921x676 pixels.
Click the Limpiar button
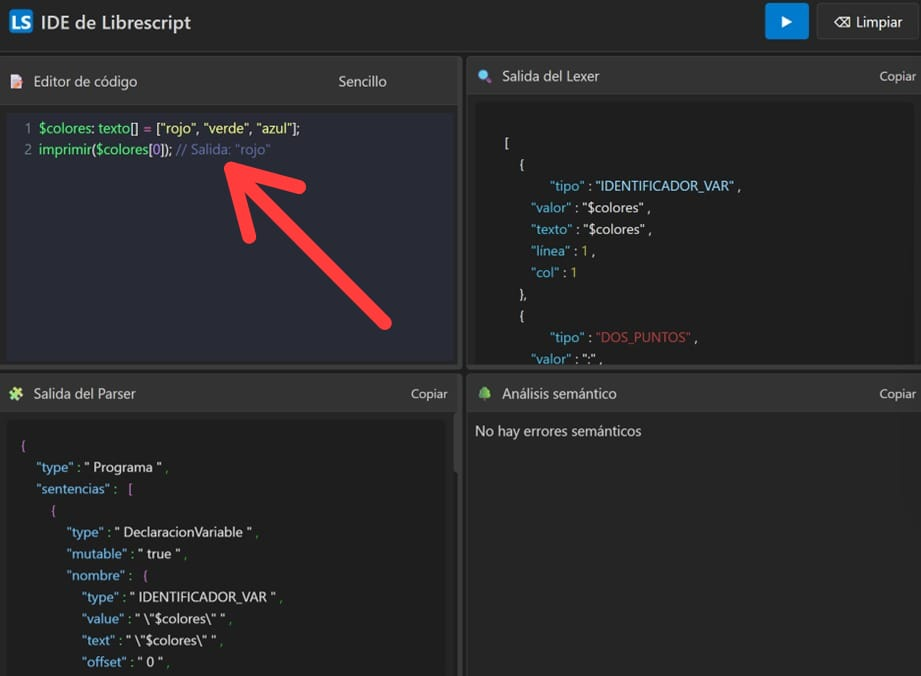[868, 22]
